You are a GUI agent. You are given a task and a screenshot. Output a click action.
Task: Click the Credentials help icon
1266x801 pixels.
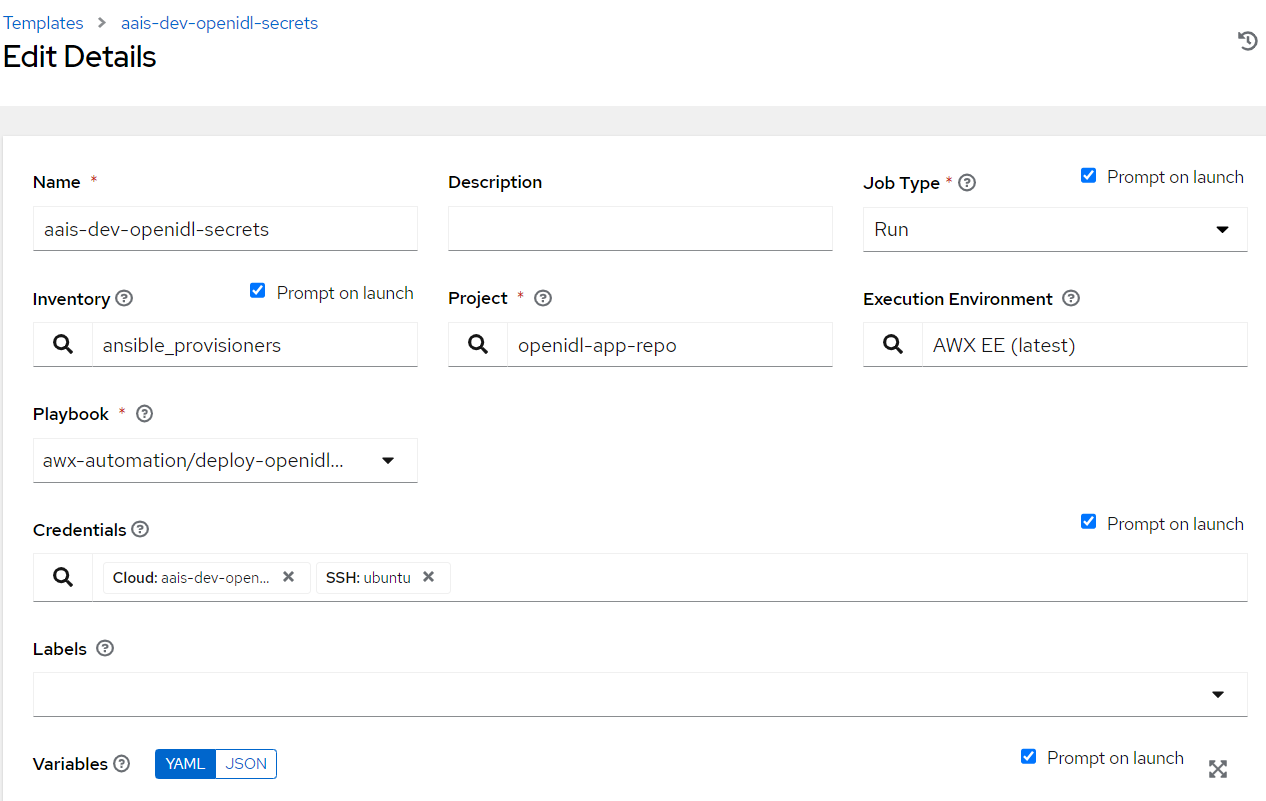(140, 529)
